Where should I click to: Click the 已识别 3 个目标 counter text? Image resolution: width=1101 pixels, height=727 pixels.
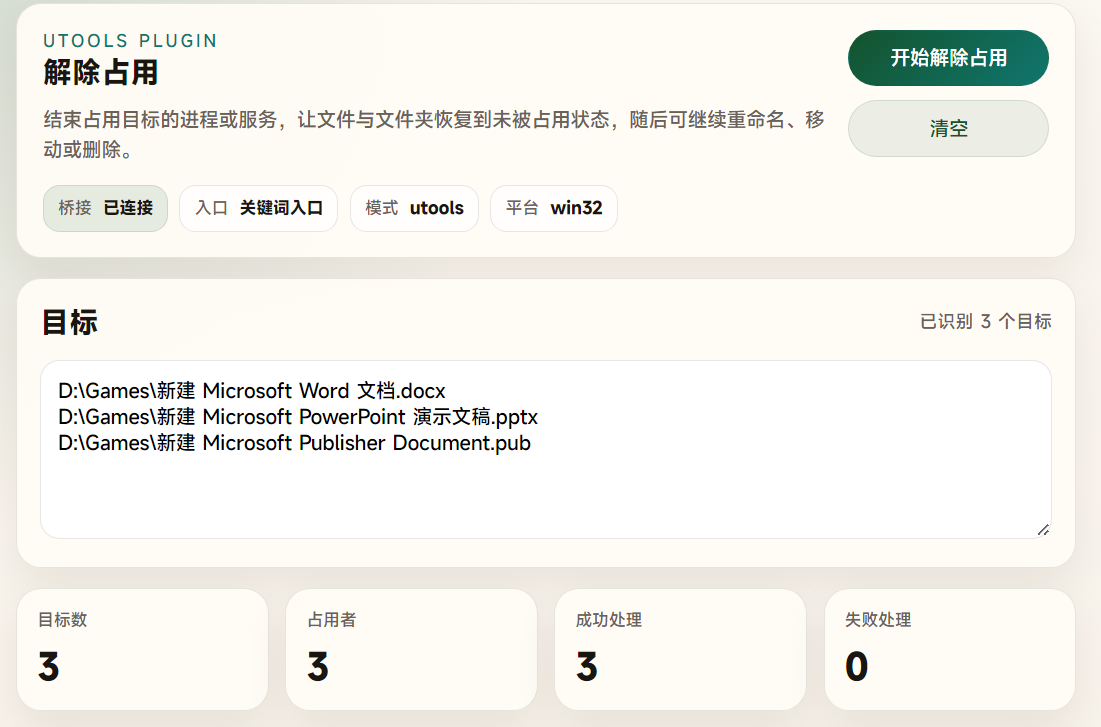tap(985, 321)
